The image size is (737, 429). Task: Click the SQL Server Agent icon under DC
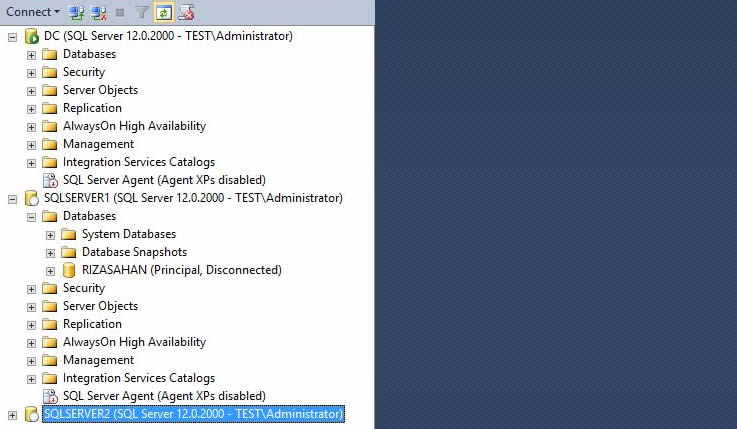pyautogui.click(x=49, y=180)
